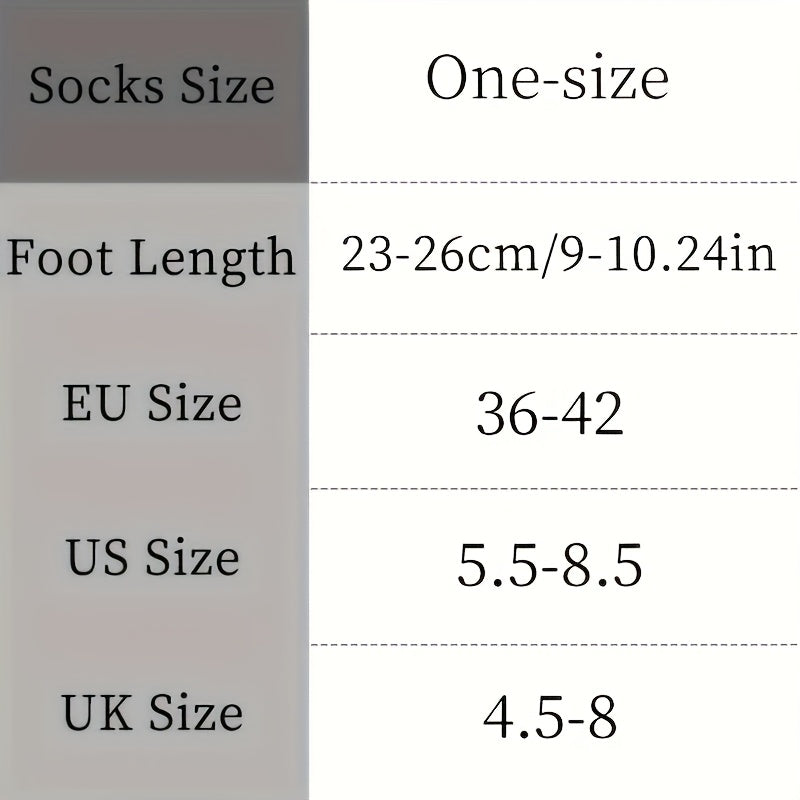The image size is (800, 800).
Task: Select the "One-size" value cell
Action: tap(547, 79)
